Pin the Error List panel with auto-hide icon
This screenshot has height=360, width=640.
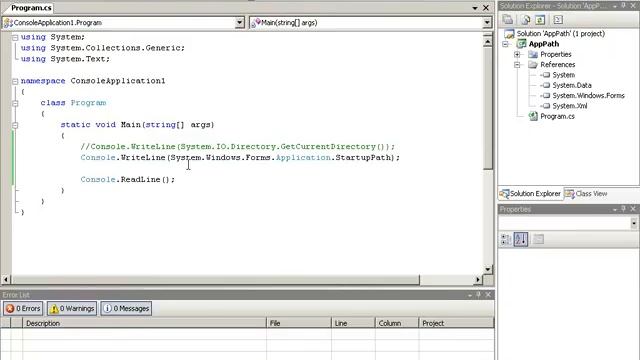479,295
